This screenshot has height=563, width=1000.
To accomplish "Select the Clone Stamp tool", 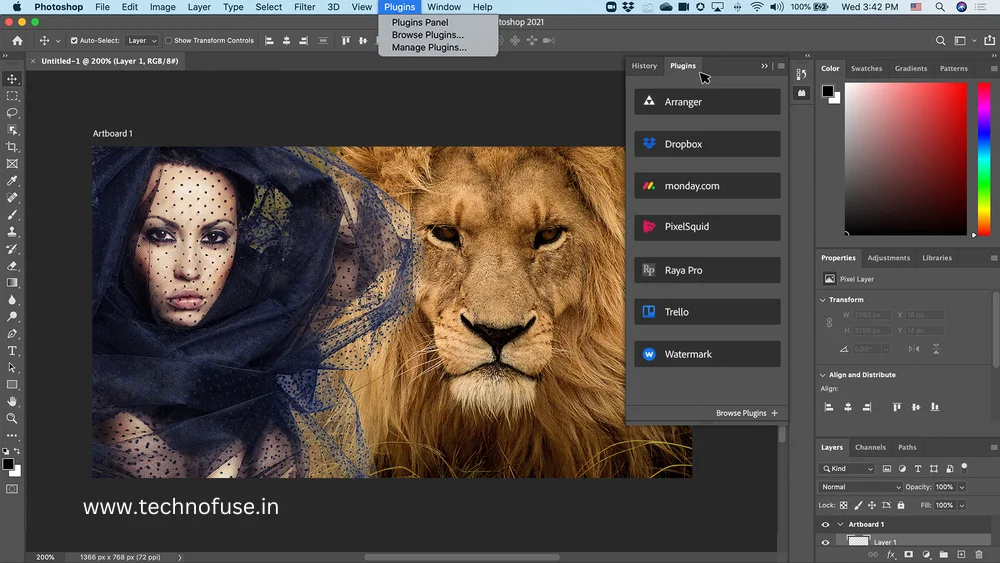I will (12, 232).
